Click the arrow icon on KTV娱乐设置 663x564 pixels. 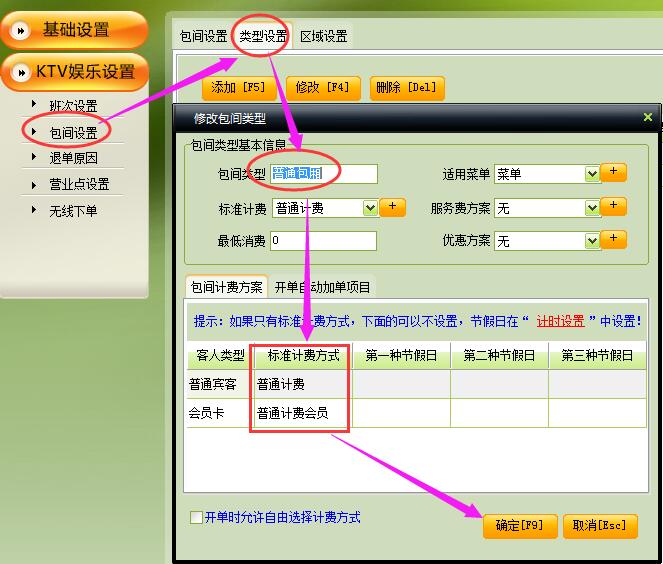(x=19, y=72)
